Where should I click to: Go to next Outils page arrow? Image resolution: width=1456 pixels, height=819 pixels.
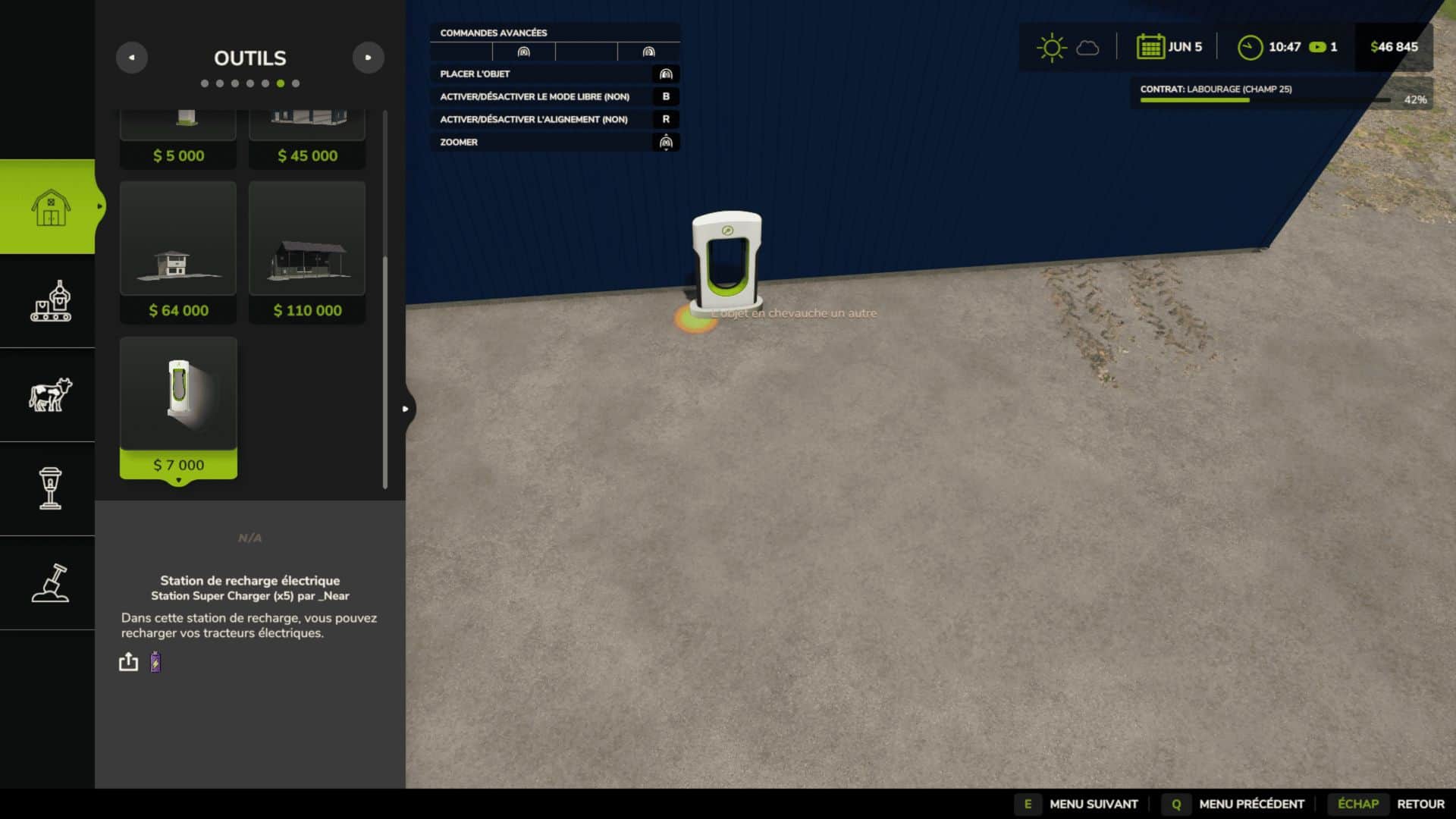click(x=369, y=58)
